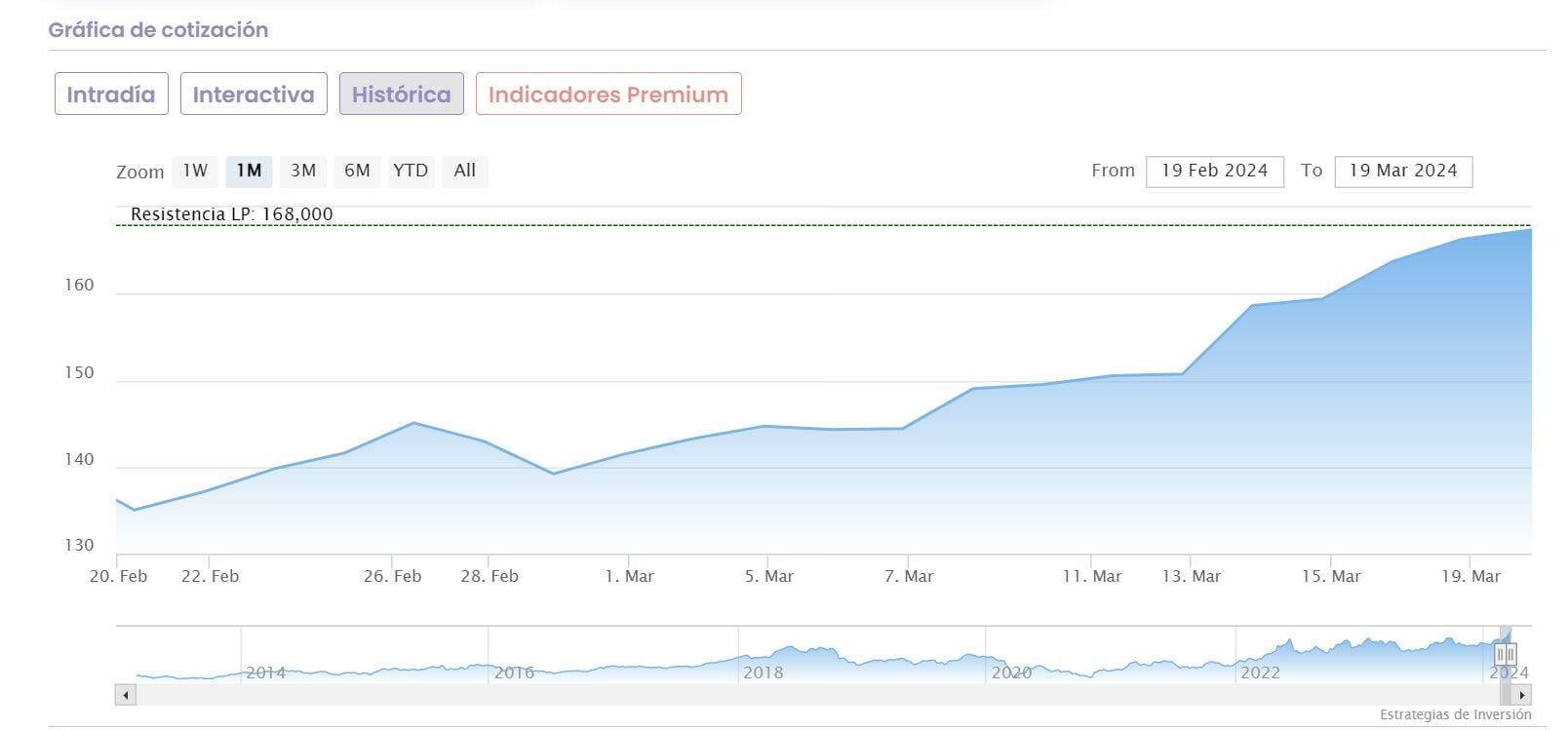Select the 1M zoom range

click(249, 171)
